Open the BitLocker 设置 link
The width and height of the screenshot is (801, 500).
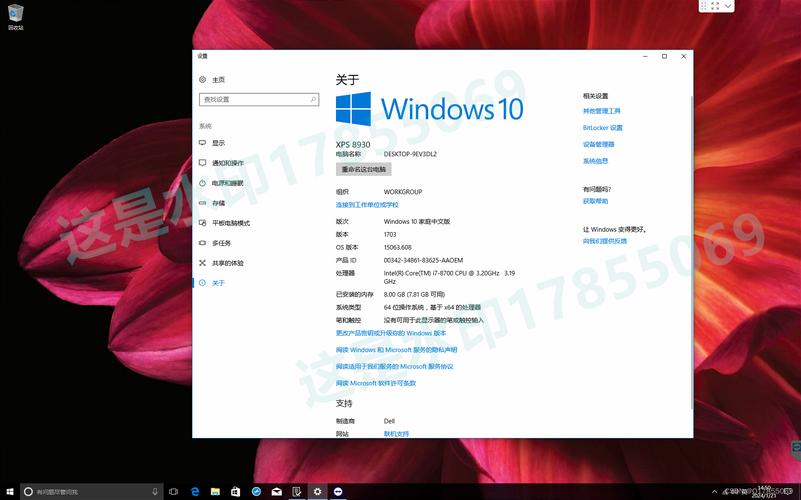coord(602,128)
